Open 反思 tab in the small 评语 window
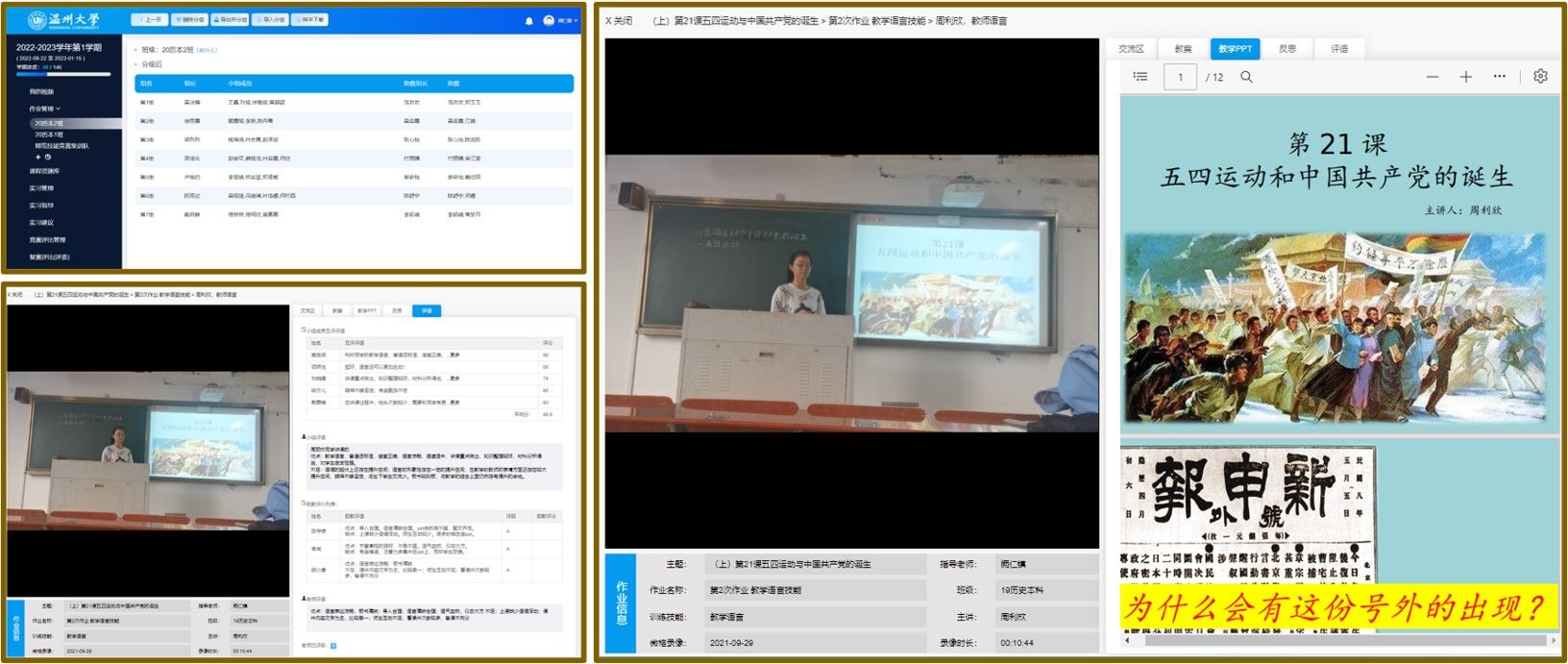This screenshot has width=1568, height=664. click(397, 311)
